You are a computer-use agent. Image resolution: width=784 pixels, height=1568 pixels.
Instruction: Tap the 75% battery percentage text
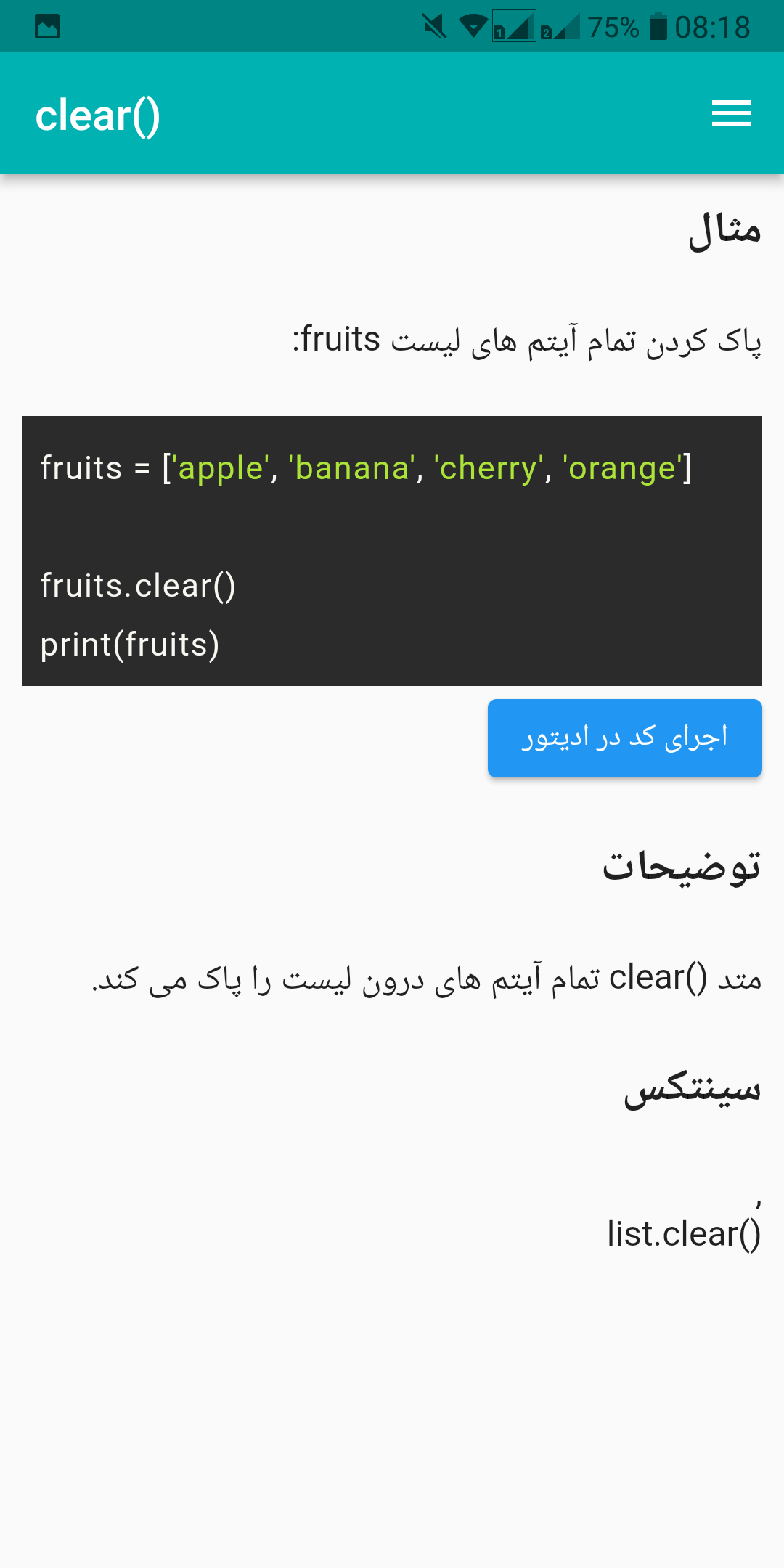(x=613, y=27)
